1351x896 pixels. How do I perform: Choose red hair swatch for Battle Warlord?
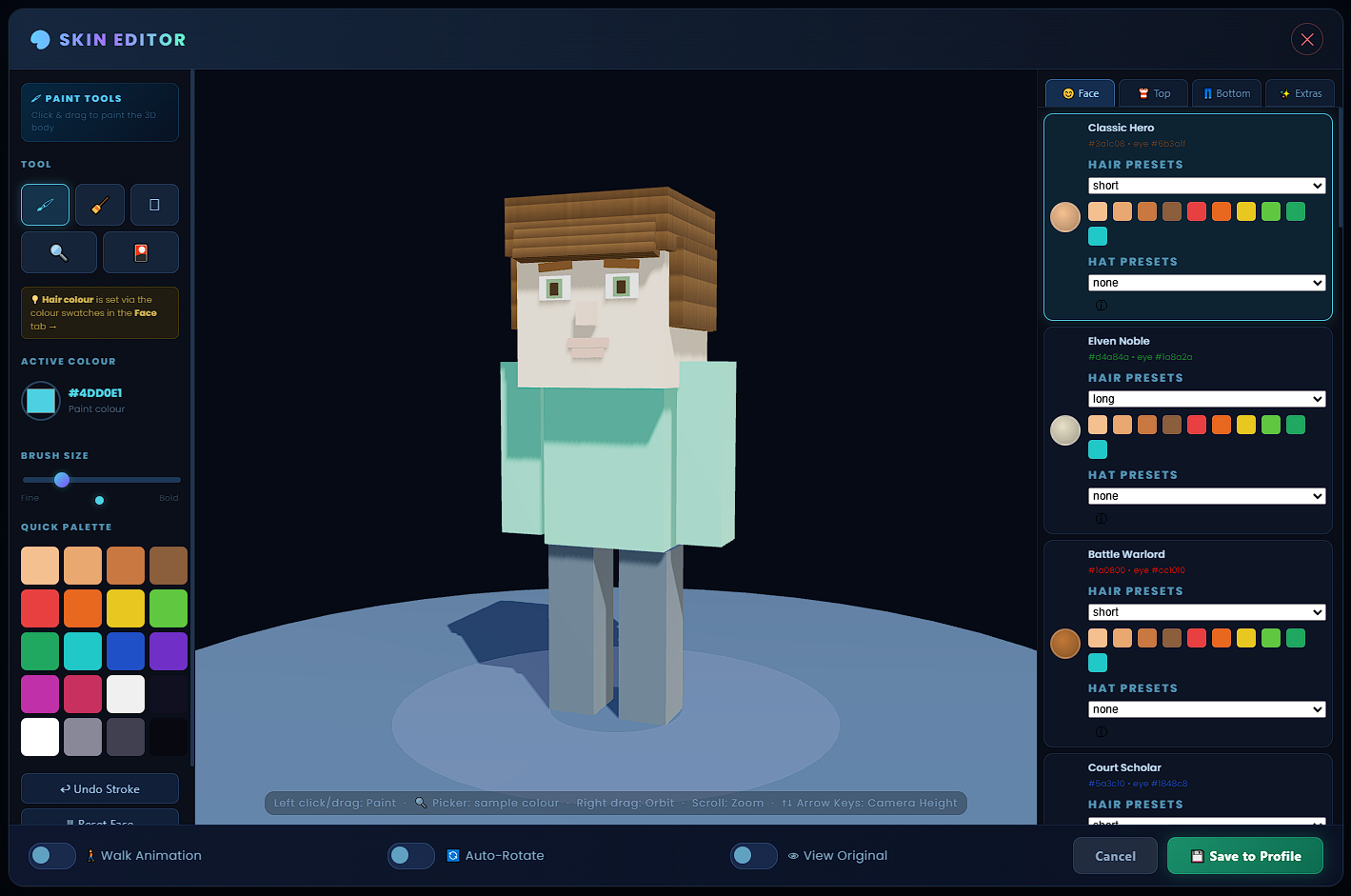point(1197,638)
